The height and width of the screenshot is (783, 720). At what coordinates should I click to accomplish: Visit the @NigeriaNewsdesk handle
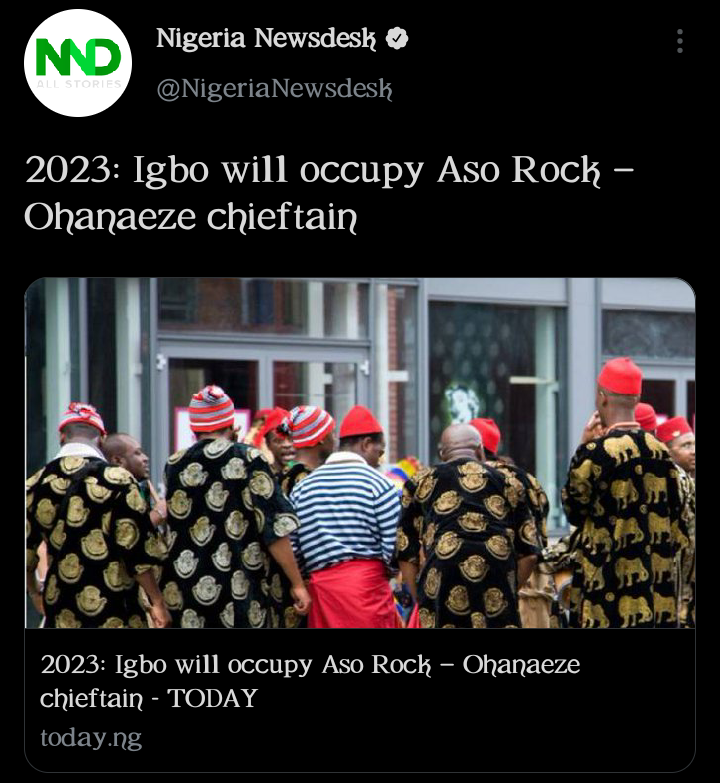click(274, 89)
